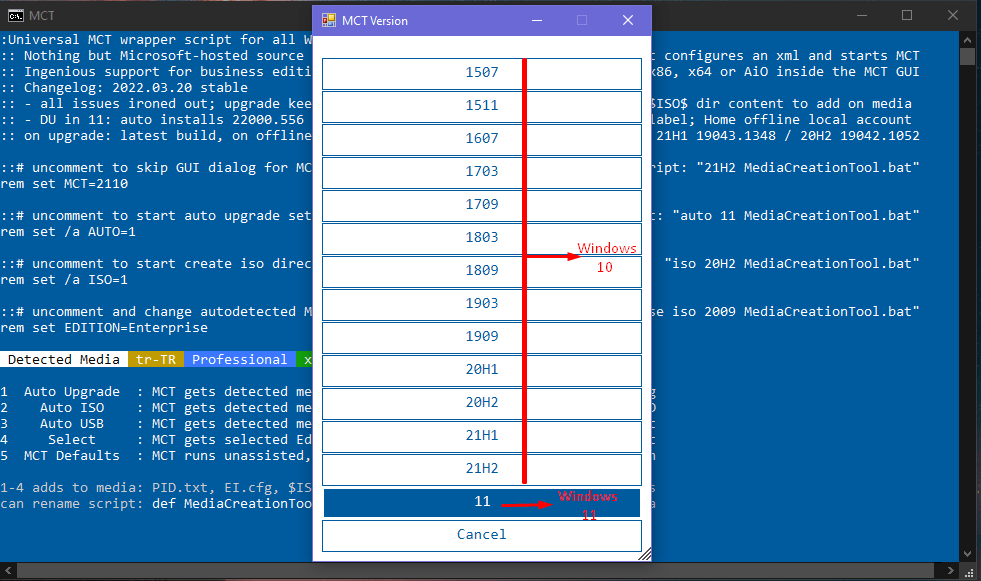Click the console horizontal scrollbar thumb
The height and width of the screenshot is (581, 981).
[x=475, y=570]
